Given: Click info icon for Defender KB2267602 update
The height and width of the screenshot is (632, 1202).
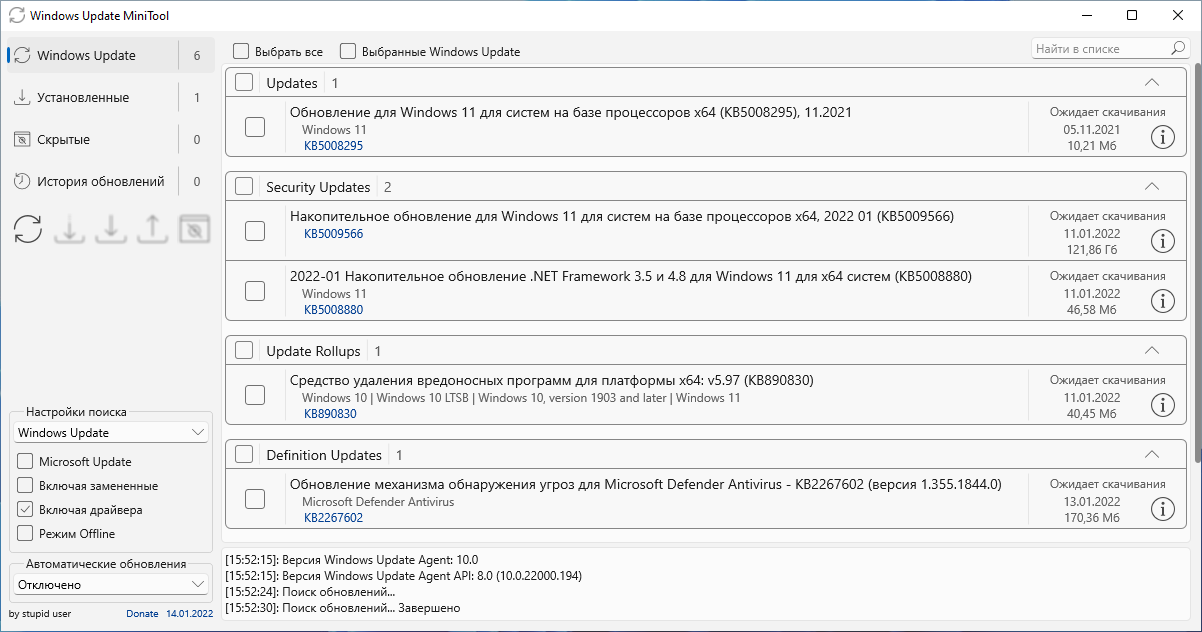Looking at the screenshot, I should (x=1162, y=509).
